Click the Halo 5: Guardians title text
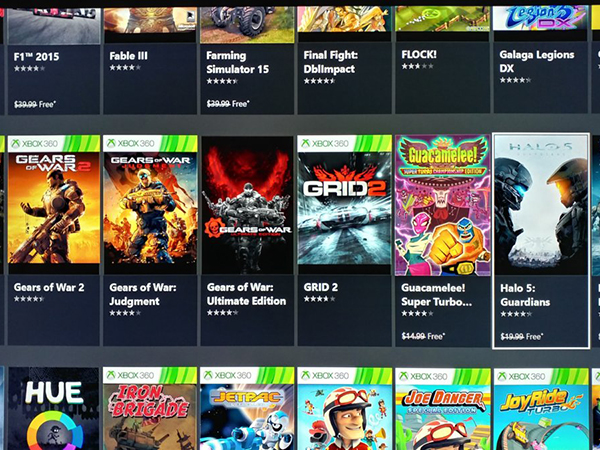600x450 pixels. pos(525,295)
